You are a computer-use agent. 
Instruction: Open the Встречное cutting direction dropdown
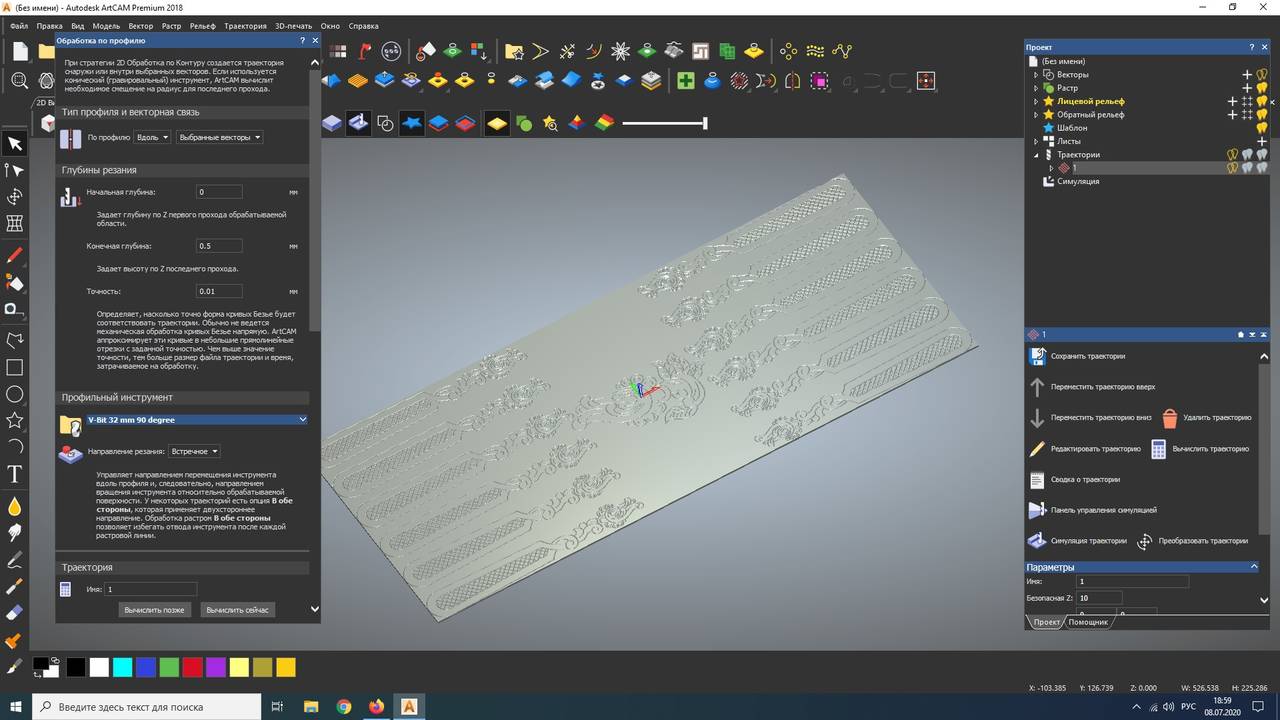coord(194,451)
